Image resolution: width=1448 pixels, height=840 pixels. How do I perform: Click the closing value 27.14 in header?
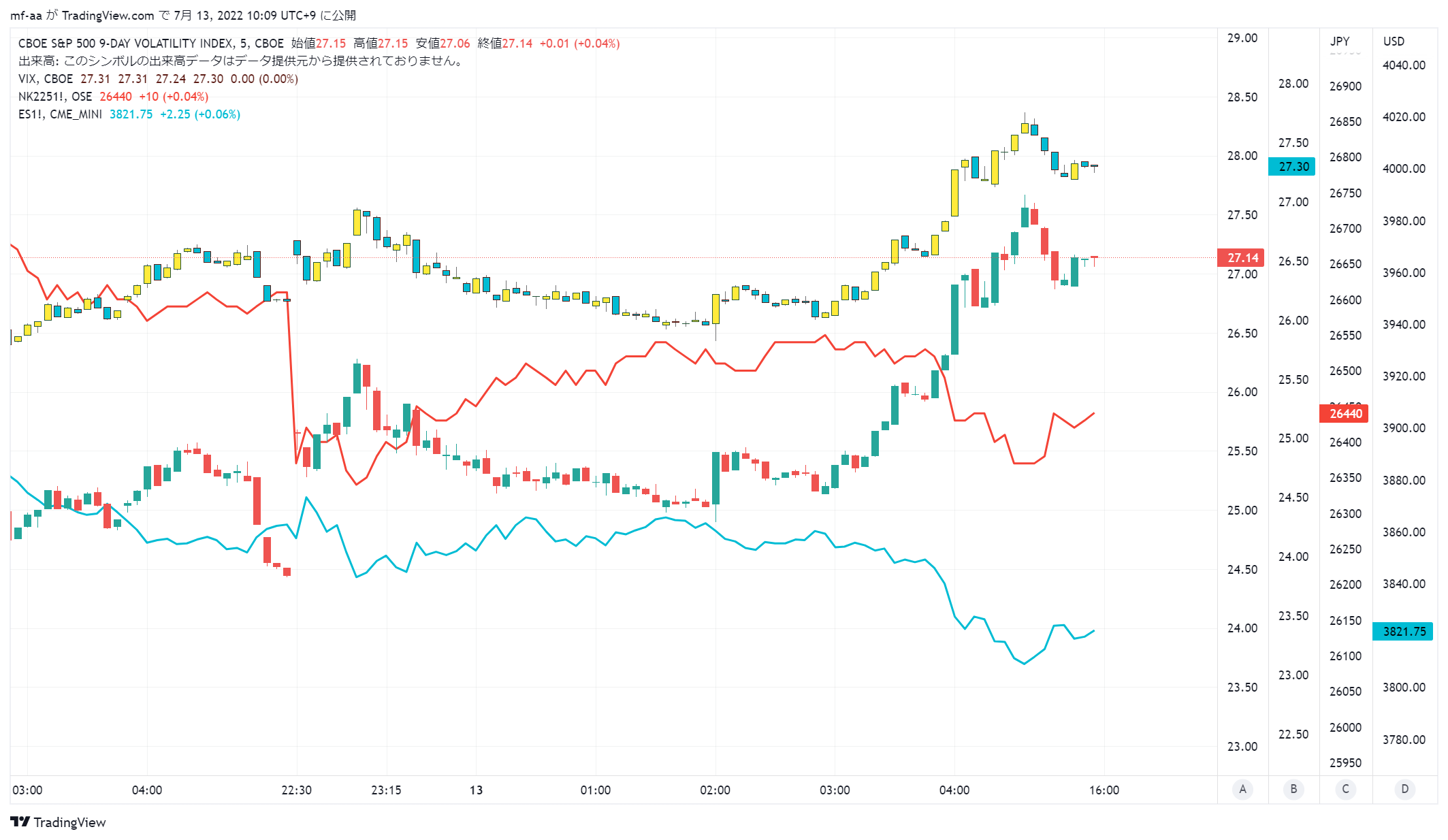pyautogui.click(x=517, y=44)
